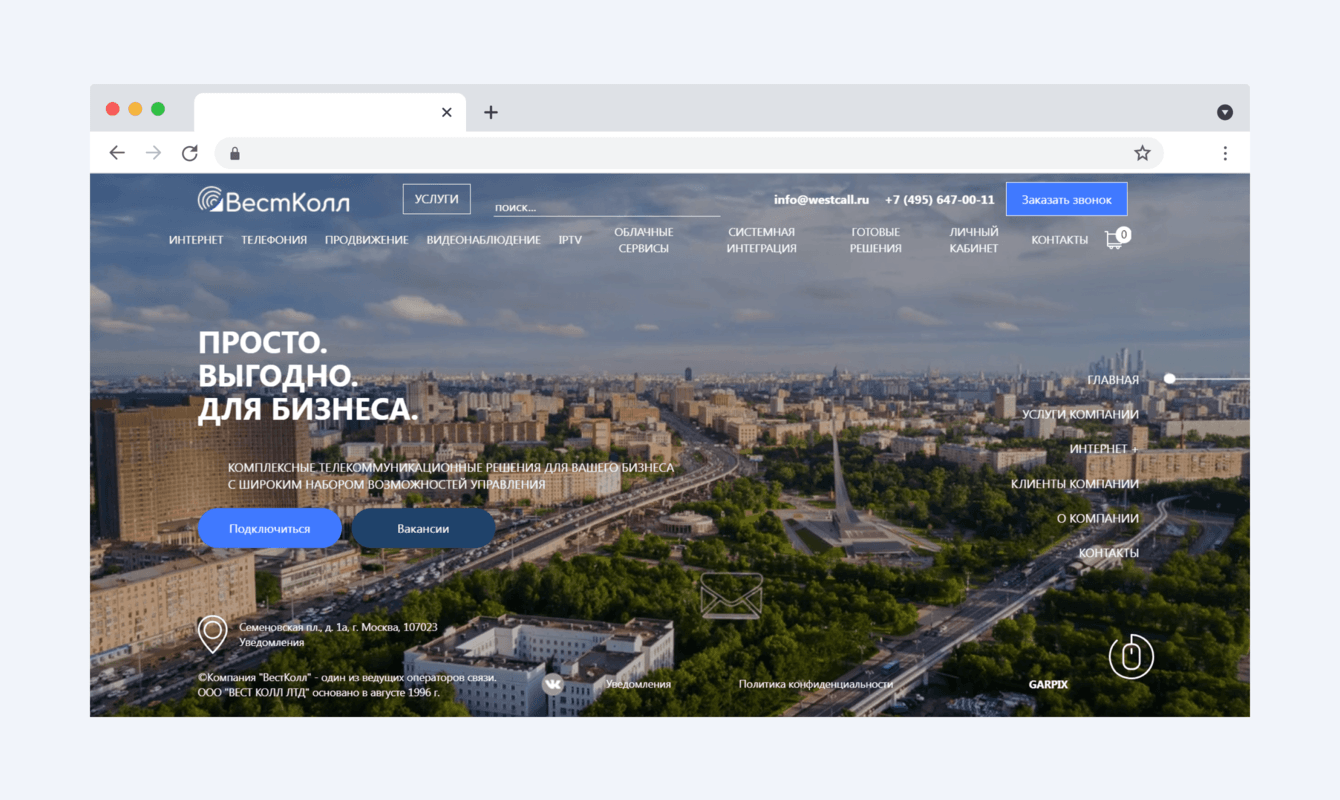
Task: Go to ЛИЧНЫЙ КАБИНЕТ in the navigation
Action: 973,239
